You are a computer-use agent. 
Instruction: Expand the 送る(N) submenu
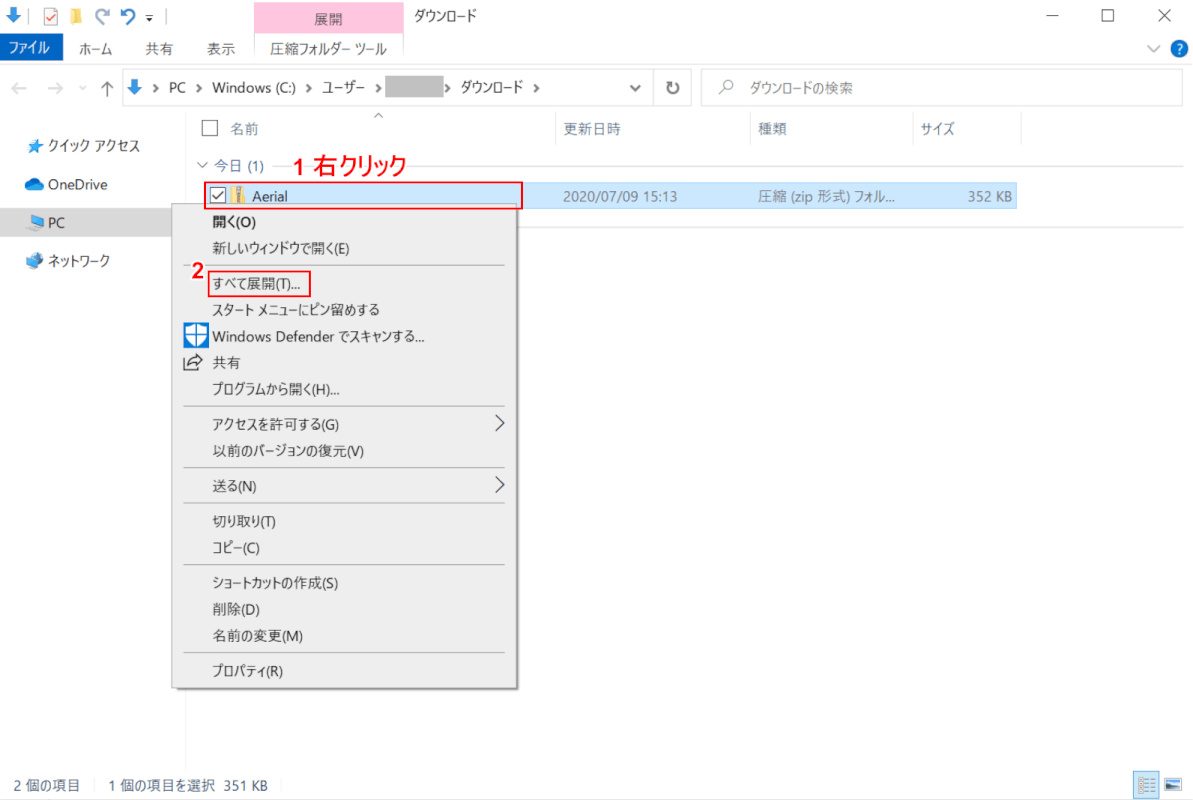click(499, 486)
